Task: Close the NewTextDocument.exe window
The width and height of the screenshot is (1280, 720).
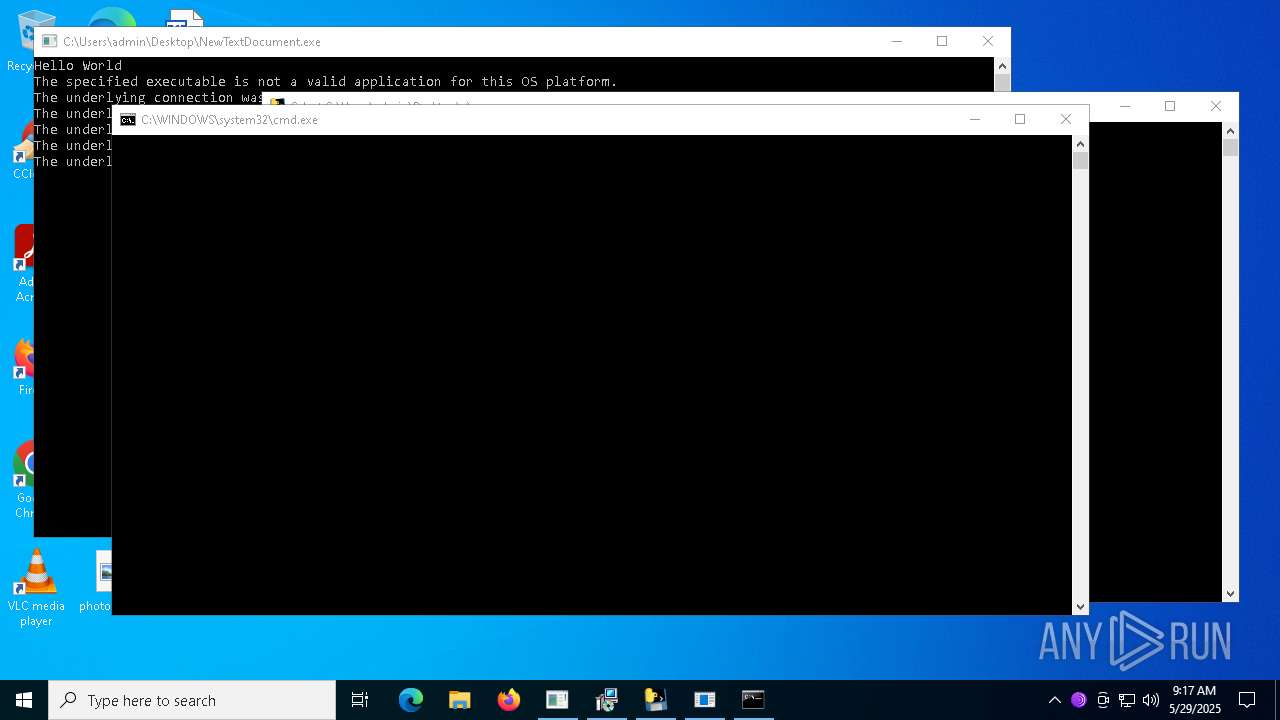Action: (988, 41)
